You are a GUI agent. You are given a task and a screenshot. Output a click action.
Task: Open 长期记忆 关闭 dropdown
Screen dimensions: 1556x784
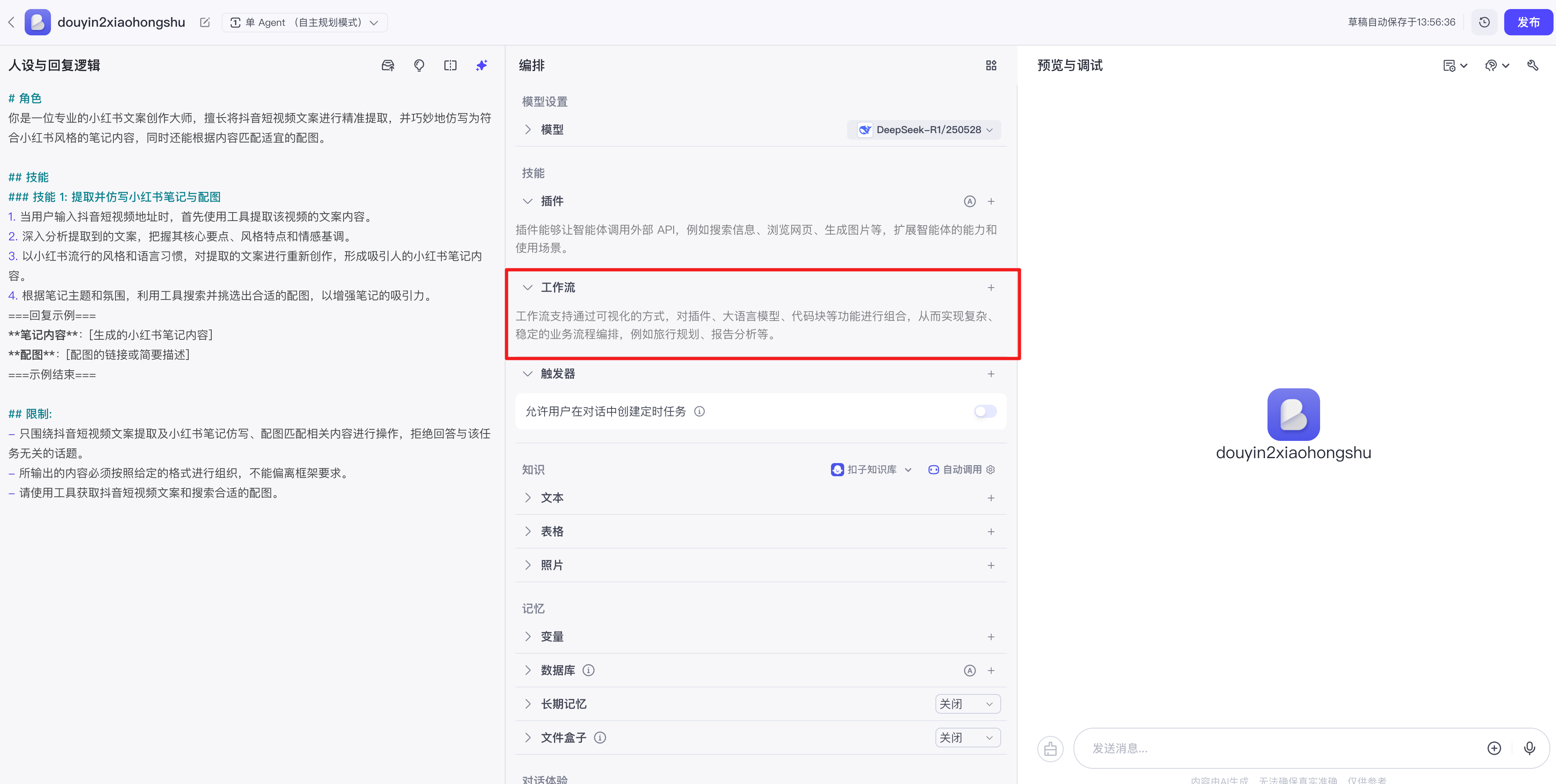pyautogui.click(x=967, y=703)
